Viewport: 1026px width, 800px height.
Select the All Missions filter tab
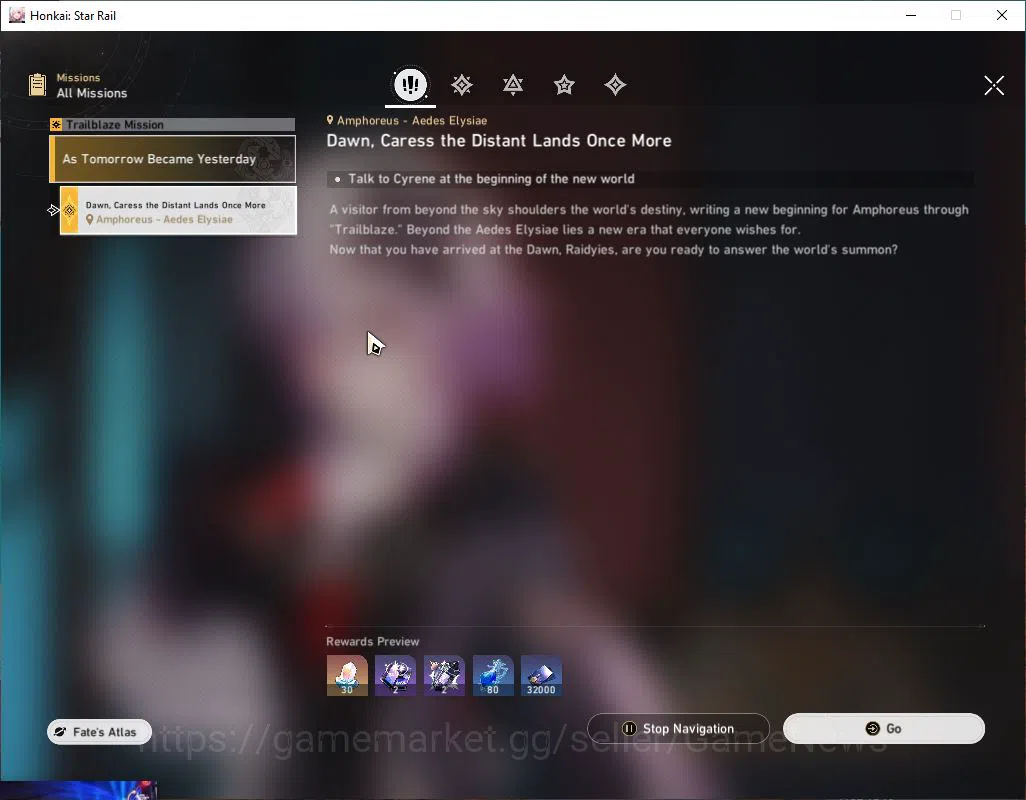410,84
